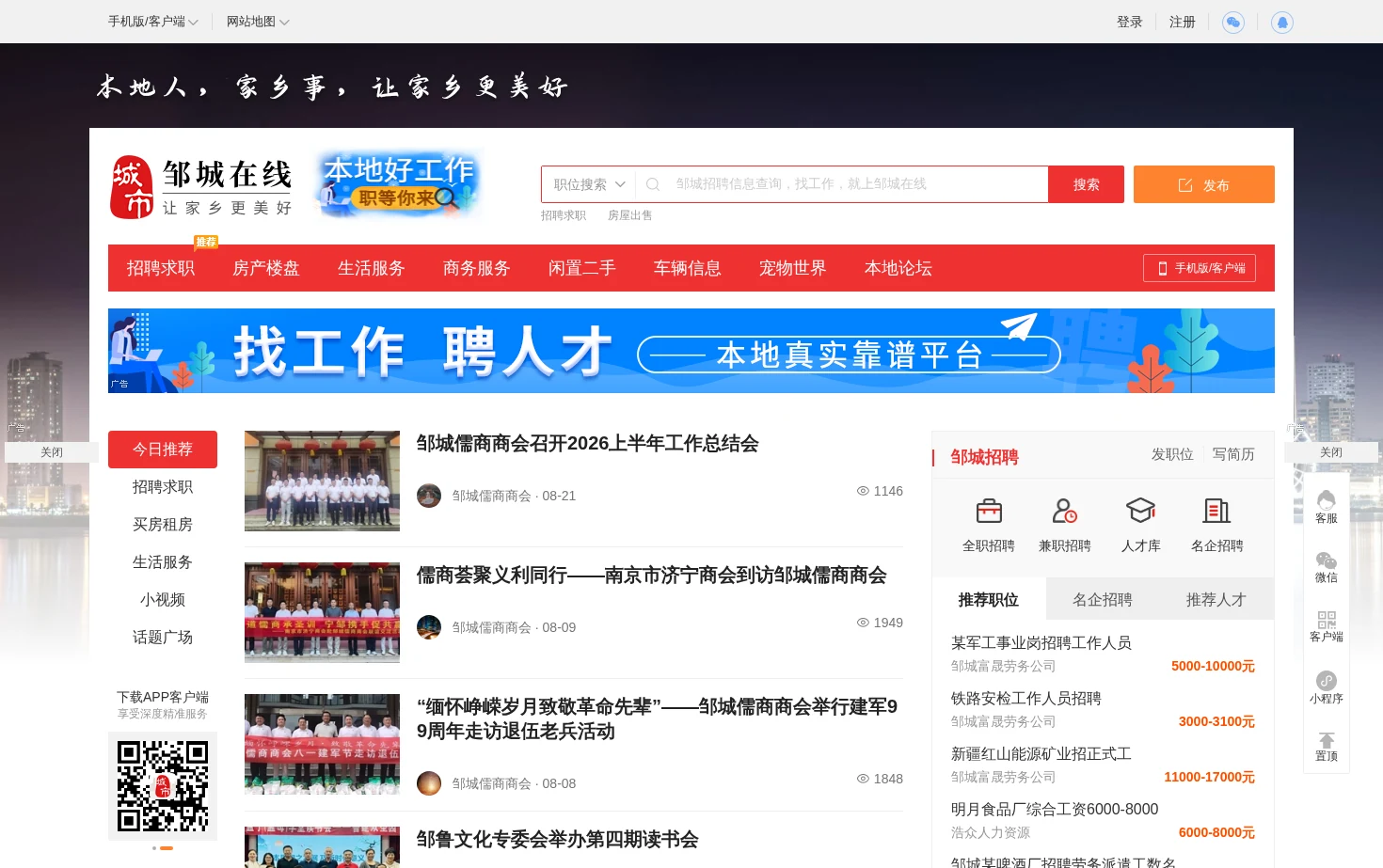The height and width of the screenshot is (868, 1383).
Task: Open the 本地论坛 navigation menu item
Action: pyautogui.click(x=898, y=268)
